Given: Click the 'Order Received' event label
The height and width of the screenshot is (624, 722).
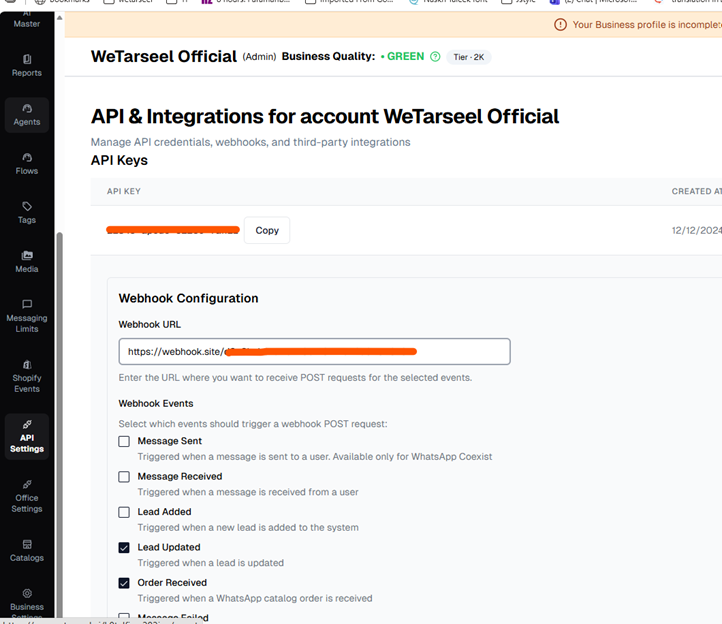Looking at the screenshot, I should pyautogui.click(x=172, y=583).
